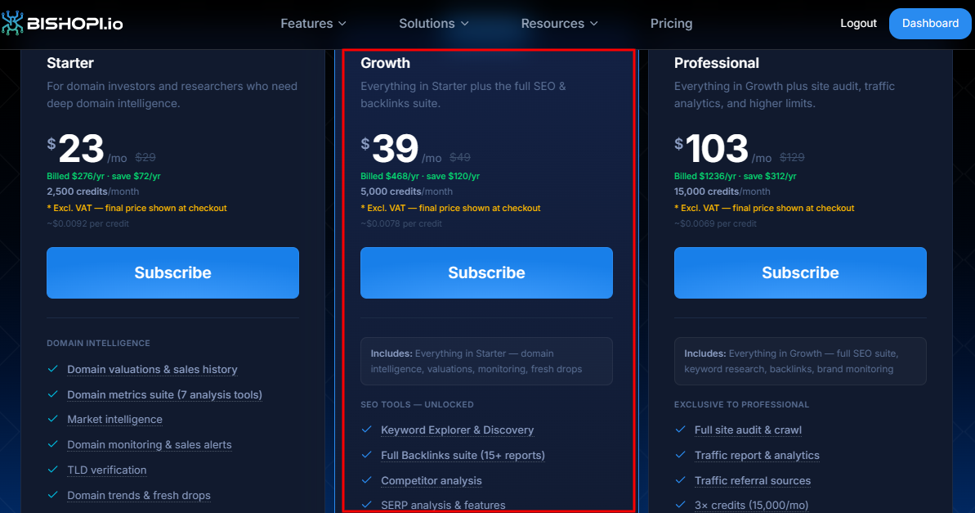The height and width of the screenshot is (513, 975).
Task: Click Domain metrics suite (7 analysis tools)
Action: [x=165, y=395]
